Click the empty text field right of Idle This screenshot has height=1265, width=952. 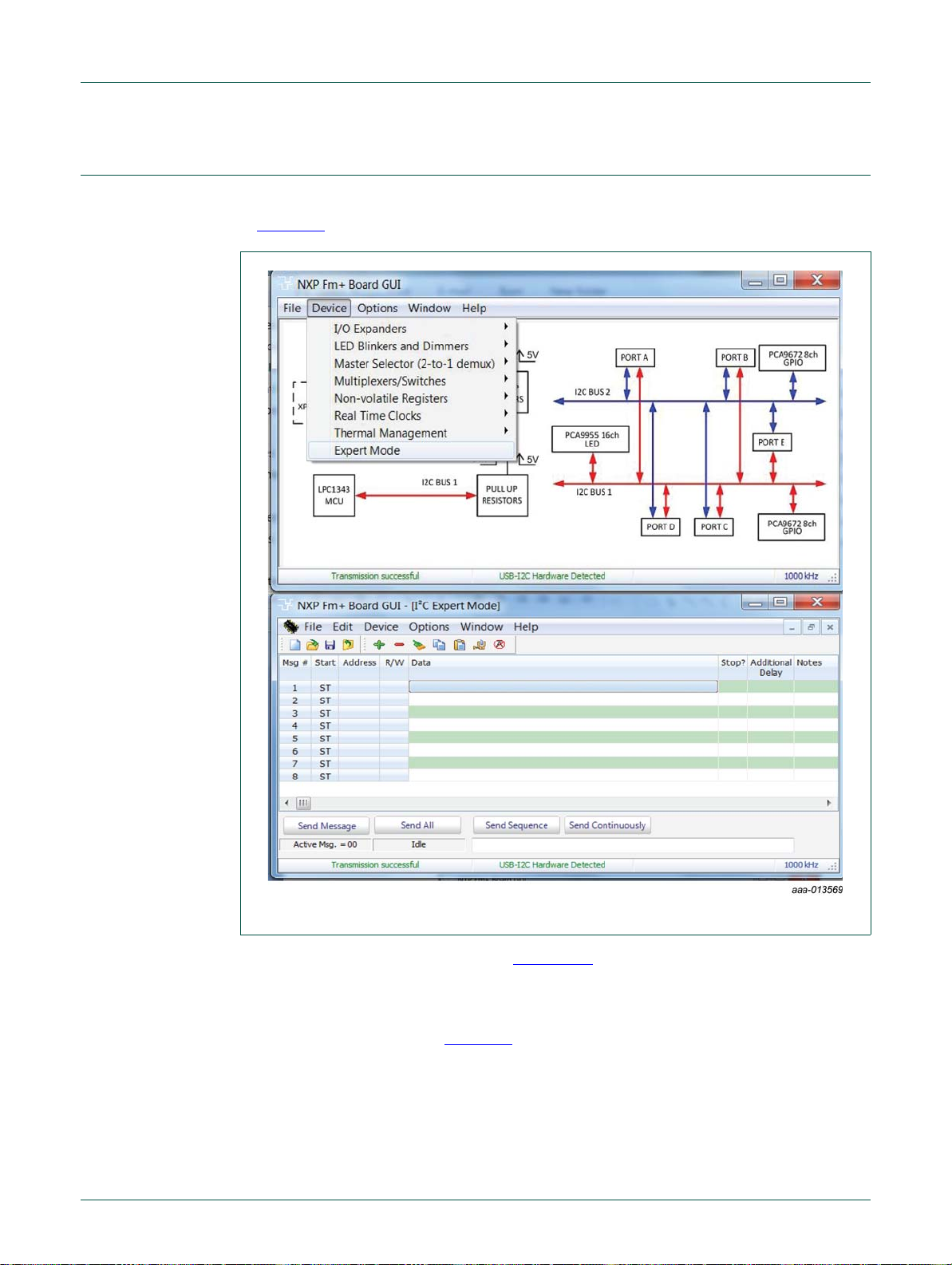click(633, 845)
